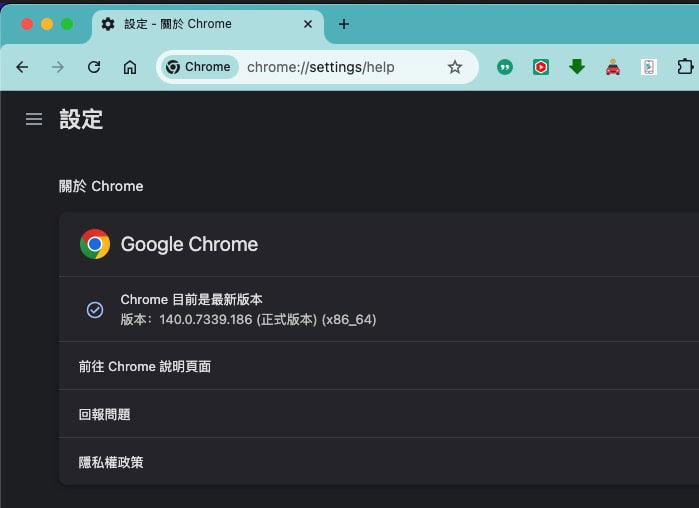The width and height of the screenshot is (699, 508).
Task: Open the red car extension icon
Action: tap(613, 67)
